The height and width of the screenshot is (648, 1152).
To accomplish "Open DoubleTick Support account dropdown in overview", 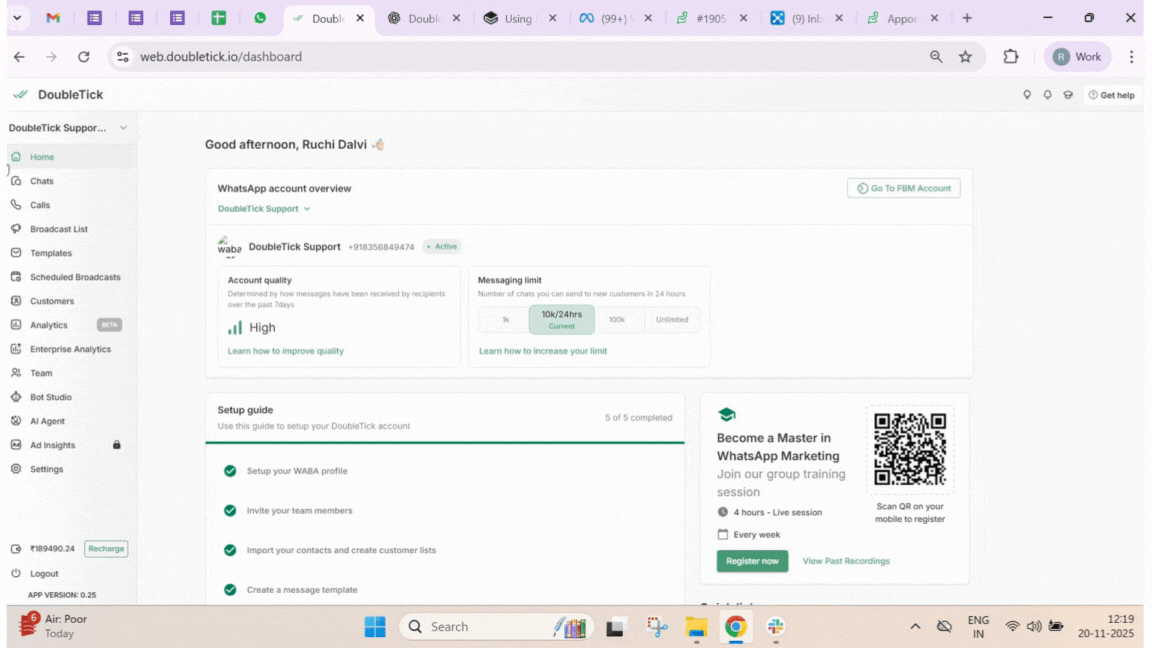I will (x=264, y=209).
